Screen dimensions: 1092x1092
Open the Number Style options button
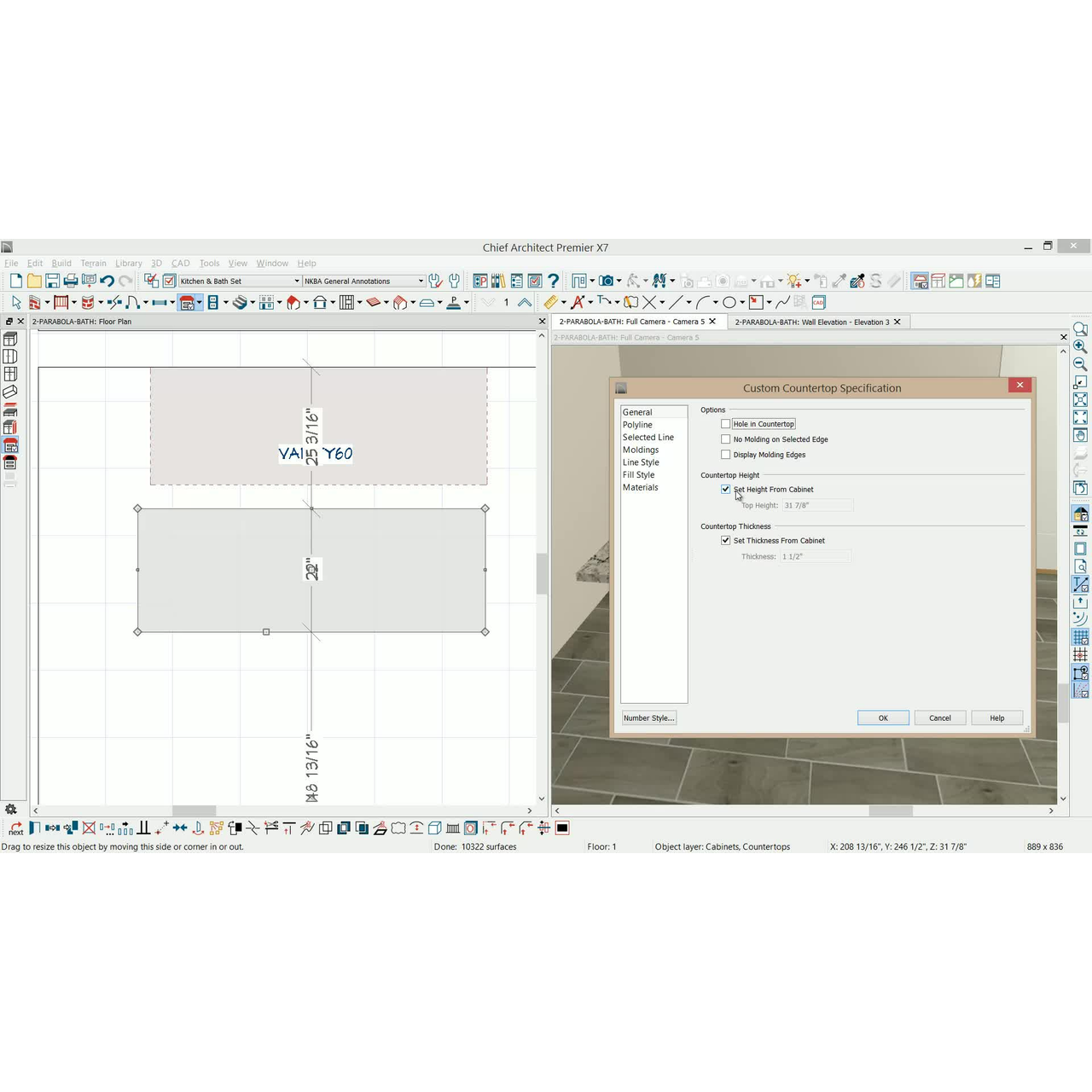tap(648, 718)
